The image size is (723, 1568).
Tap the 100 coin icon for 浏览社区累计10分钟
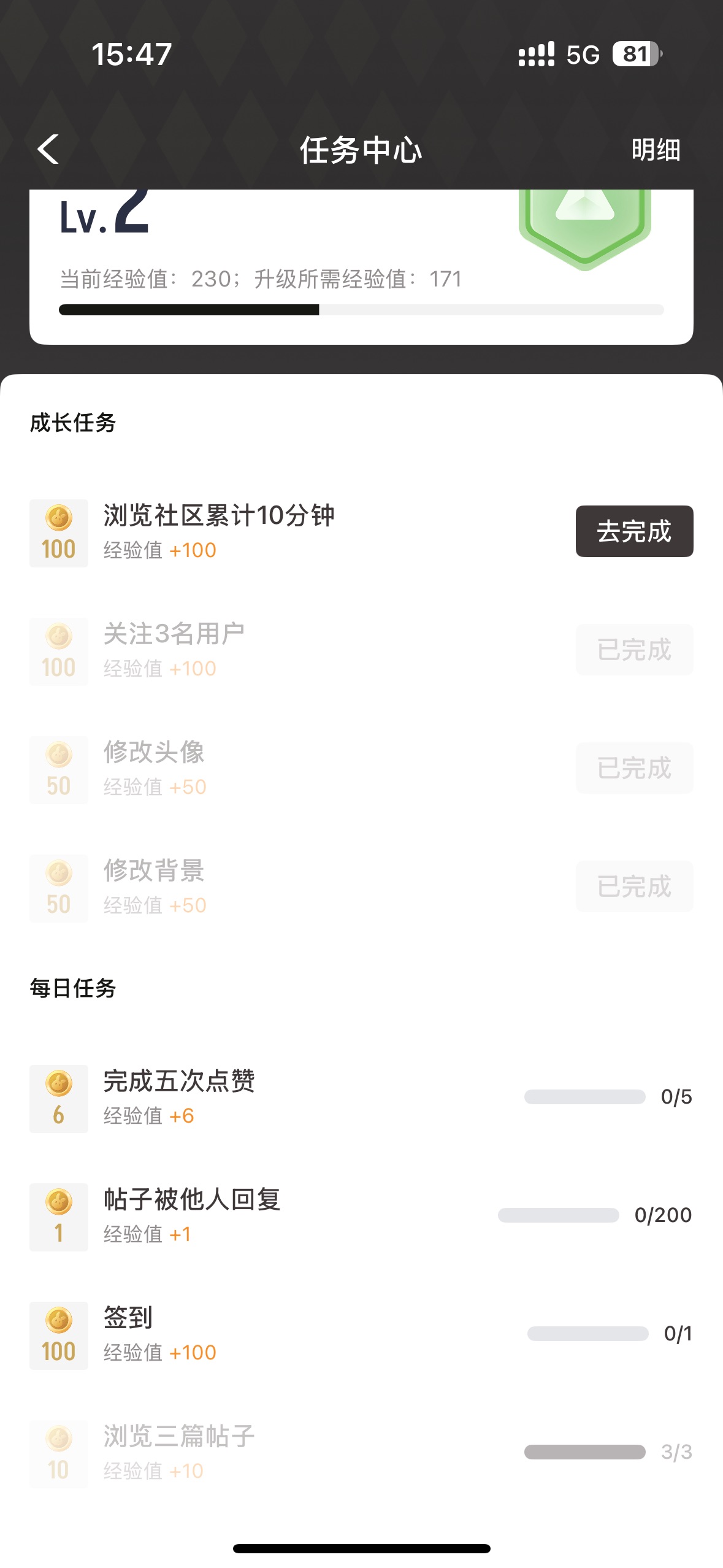tap(59, 533)
